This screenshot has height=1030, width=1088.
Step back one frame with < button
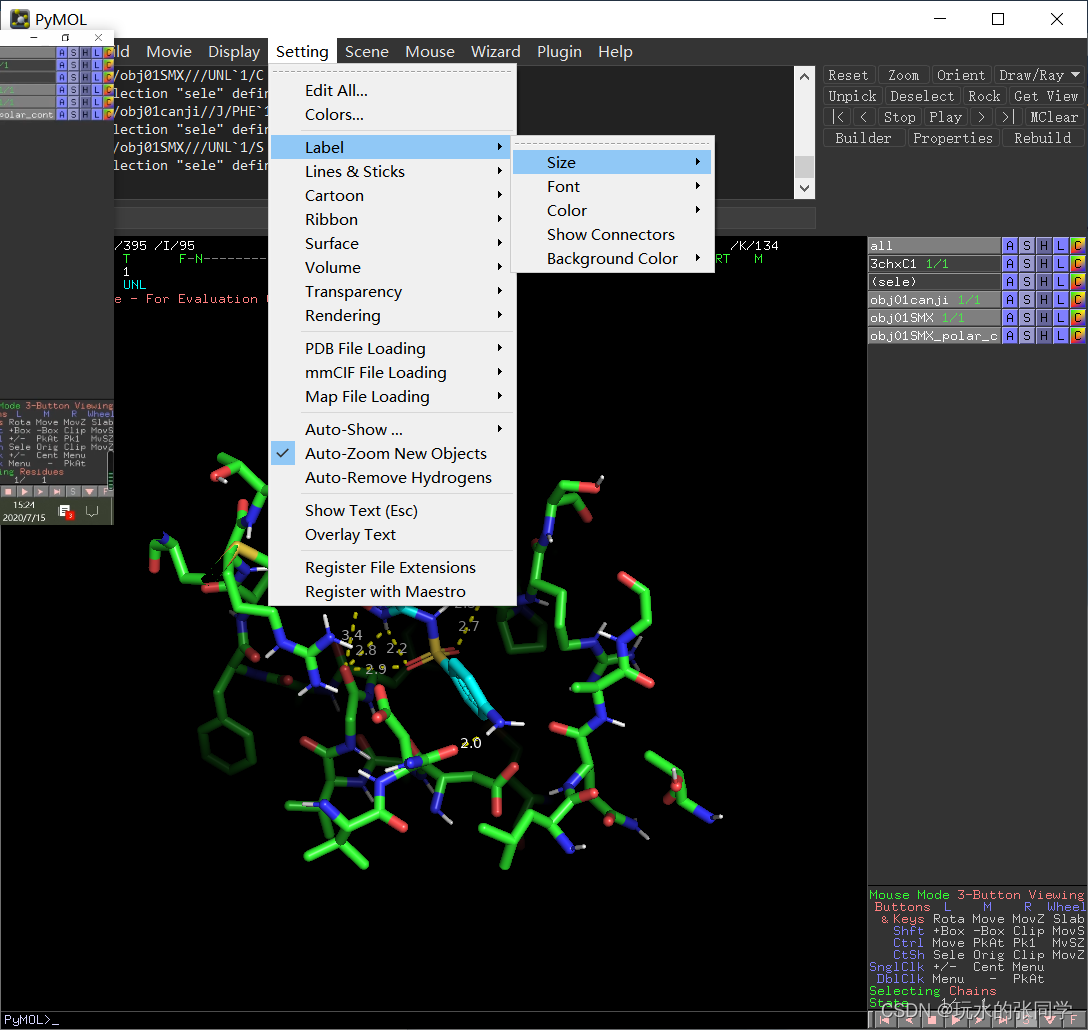point(864,117)
